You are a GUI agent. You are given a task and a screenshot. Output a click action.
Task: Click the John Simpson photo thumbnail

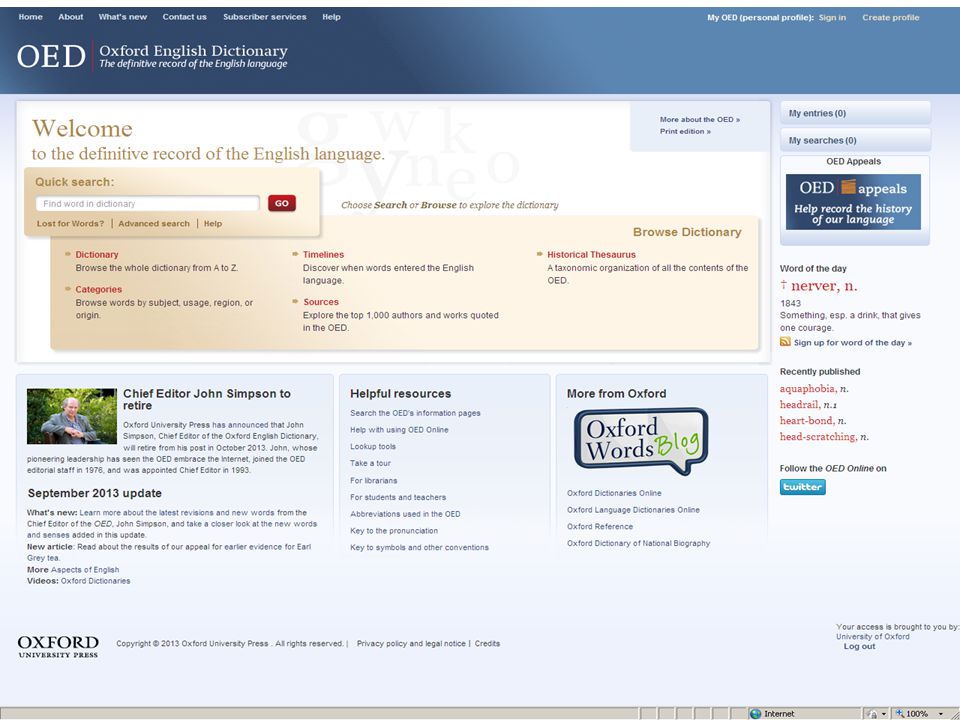coord(72,416)
